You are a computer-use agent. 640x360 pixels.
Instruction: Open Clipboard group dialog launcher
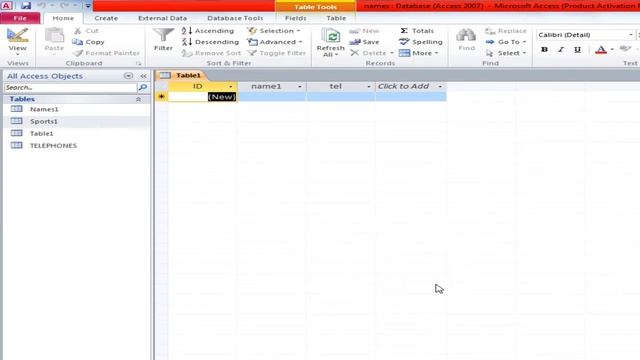[x=139, y=64]
